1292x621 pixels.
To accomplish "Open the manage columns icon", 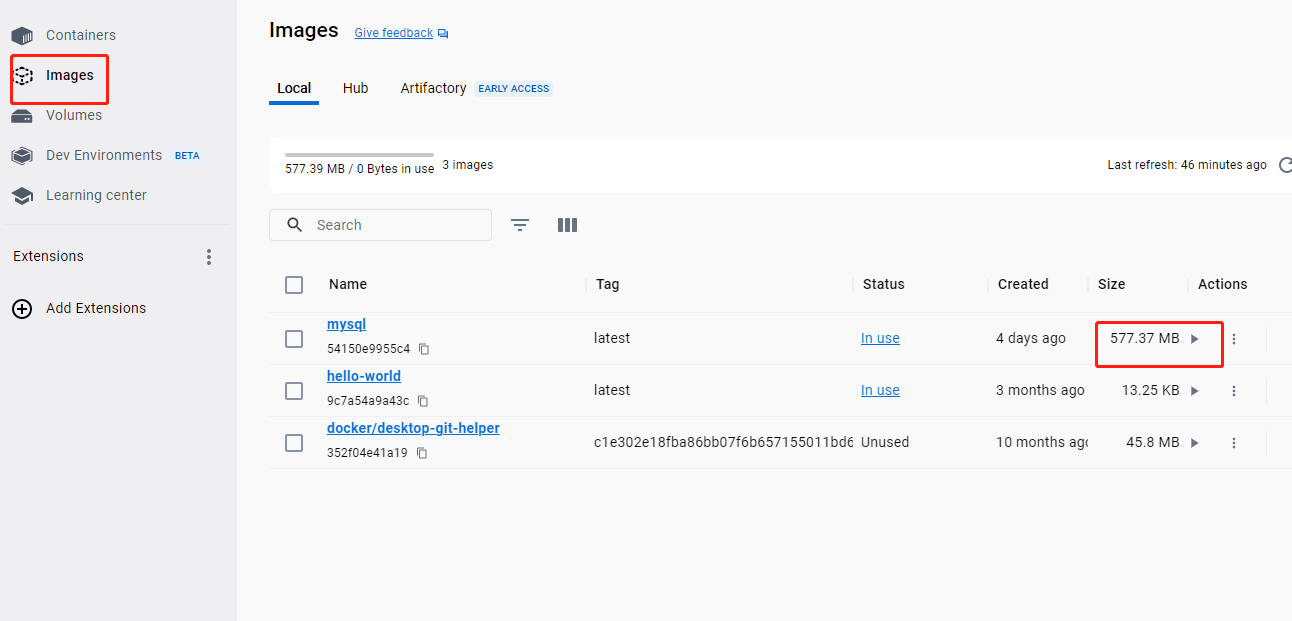I will (567, 225).
